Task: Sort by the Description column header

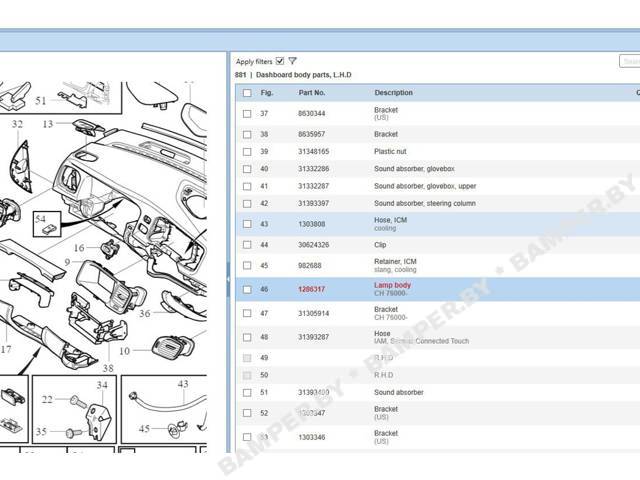Action: click(393, 93)
